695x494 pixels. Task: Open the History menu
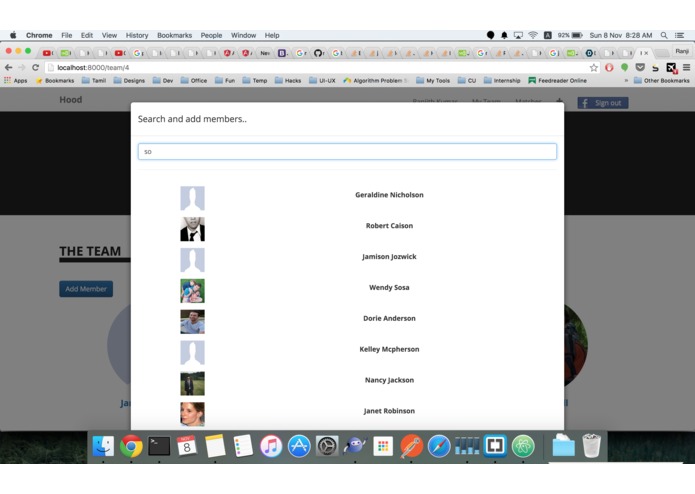[x=137, y=35]
